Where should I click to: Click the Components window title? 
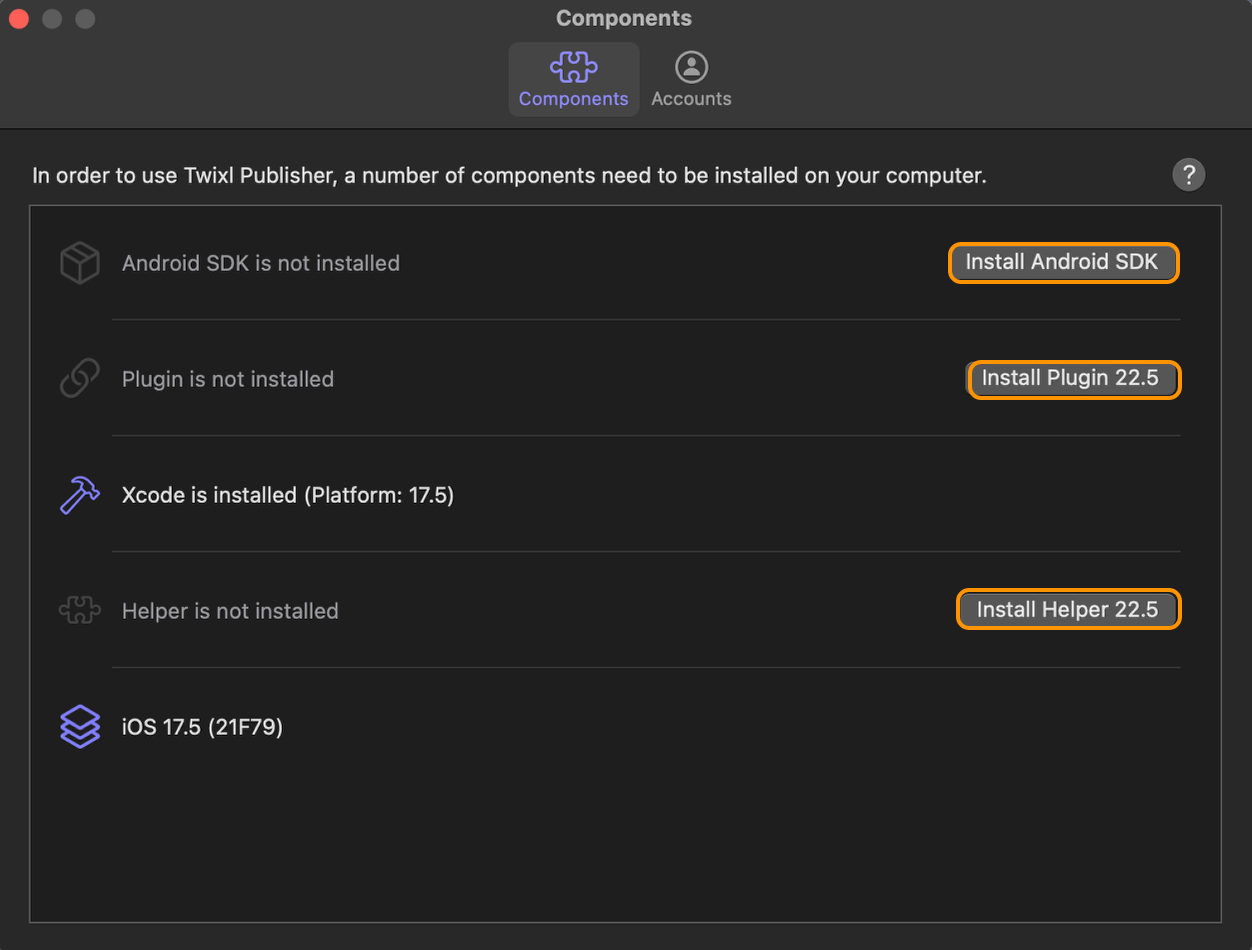click(624, 19)
